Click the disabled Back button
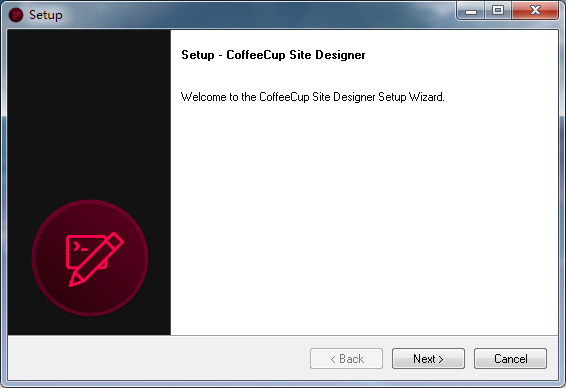The image size is (566, 388). [x=346, y=358]
